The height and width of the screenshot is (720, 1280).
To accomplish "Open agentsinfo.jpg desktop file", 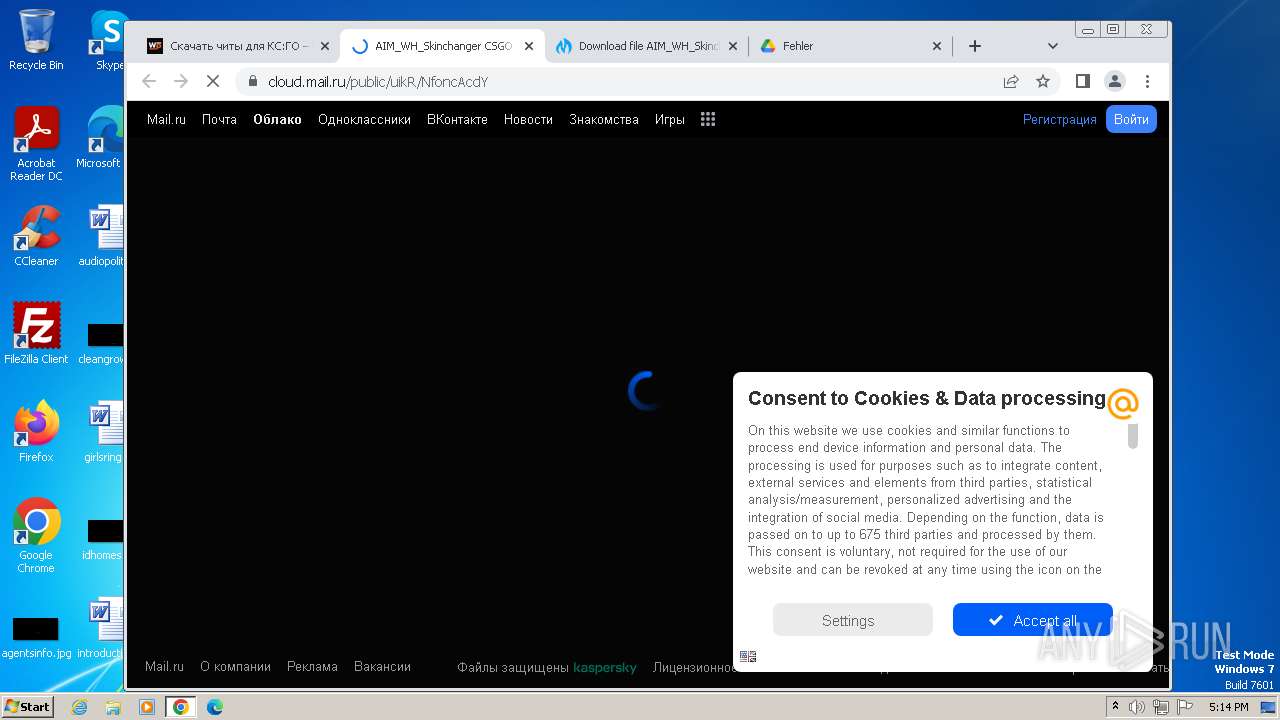I will (36, 636).
